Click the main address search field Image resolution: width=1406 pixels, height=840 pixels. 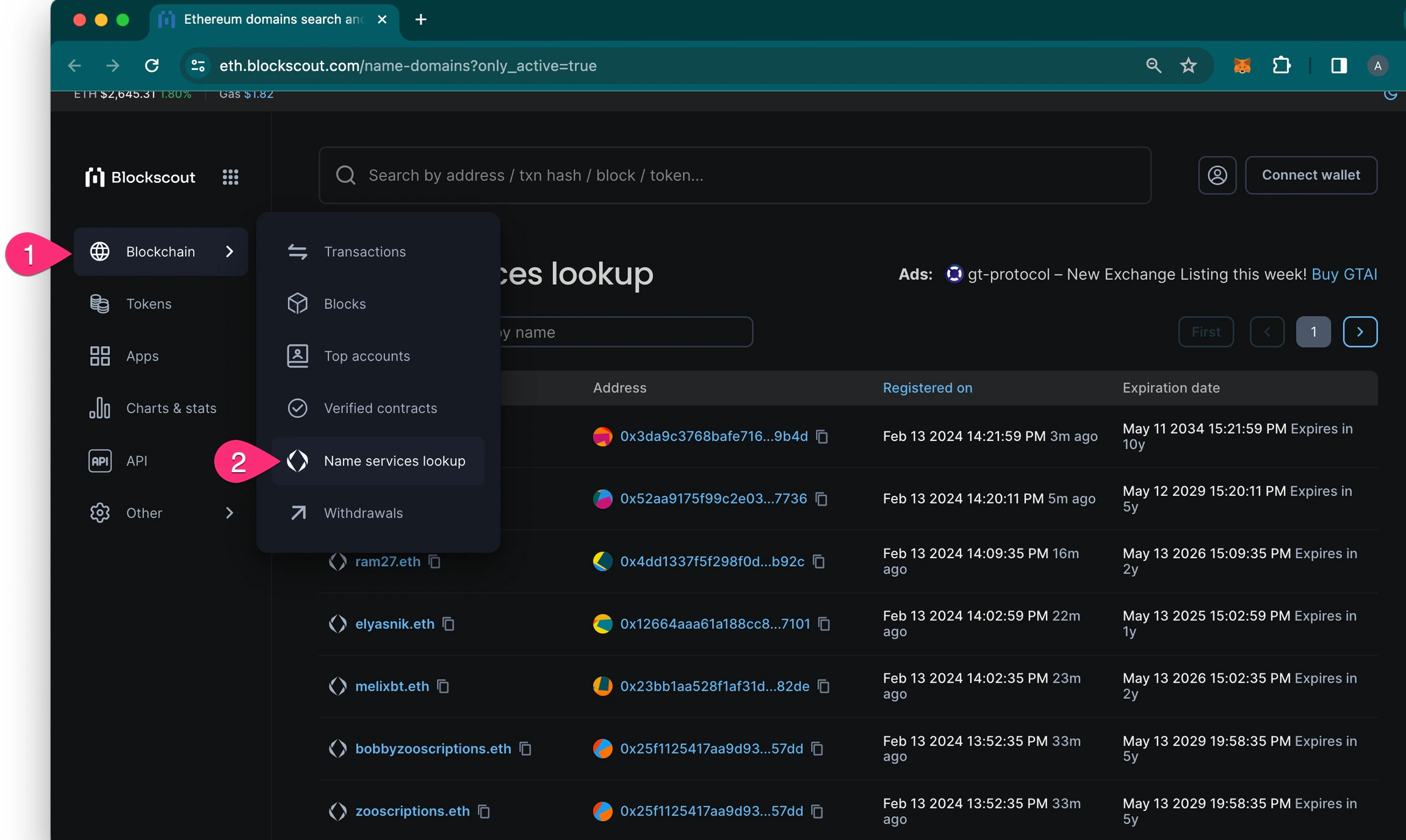[x=735, y=175]
